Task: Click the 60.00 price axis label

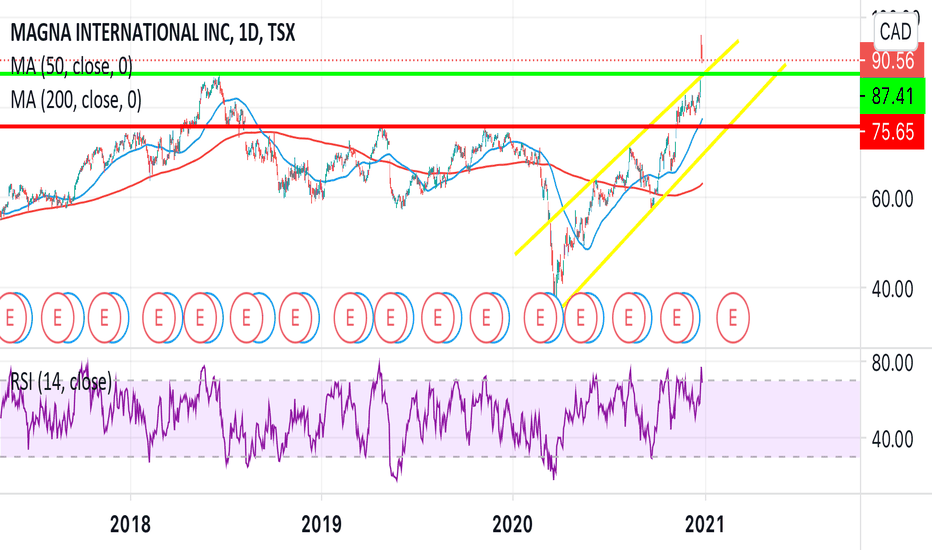Action: click(x=893, y=199)
